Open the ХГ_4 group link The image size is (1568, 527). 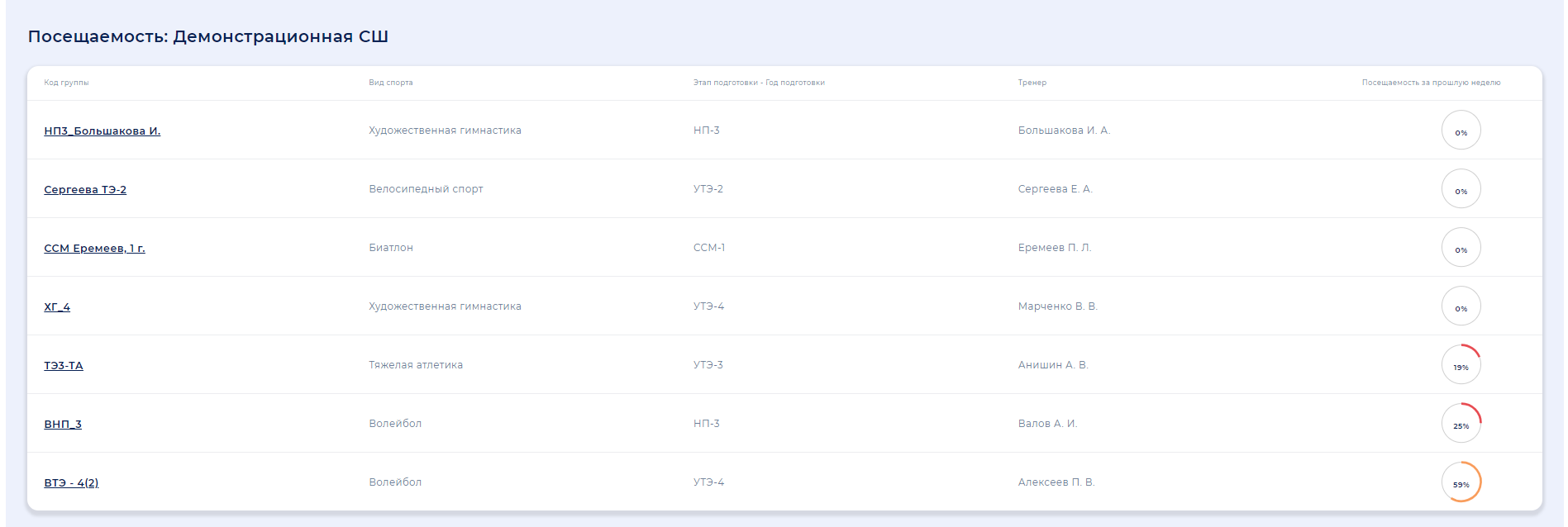(57, 306)
